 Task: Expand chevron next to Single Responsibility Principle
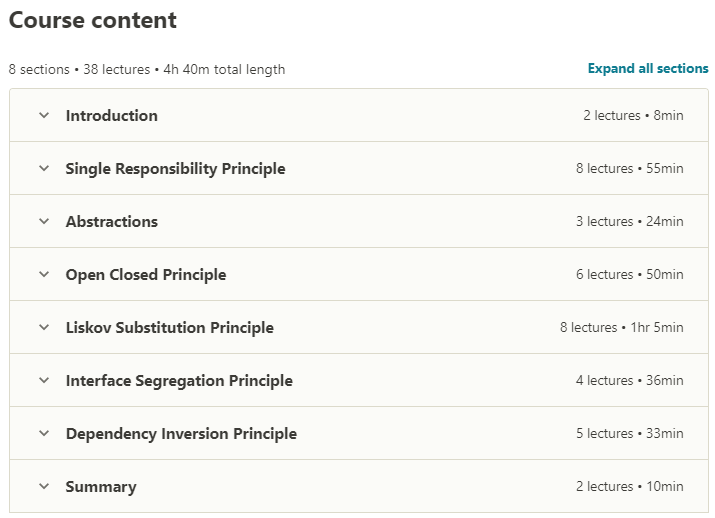(x=44, y=168)
